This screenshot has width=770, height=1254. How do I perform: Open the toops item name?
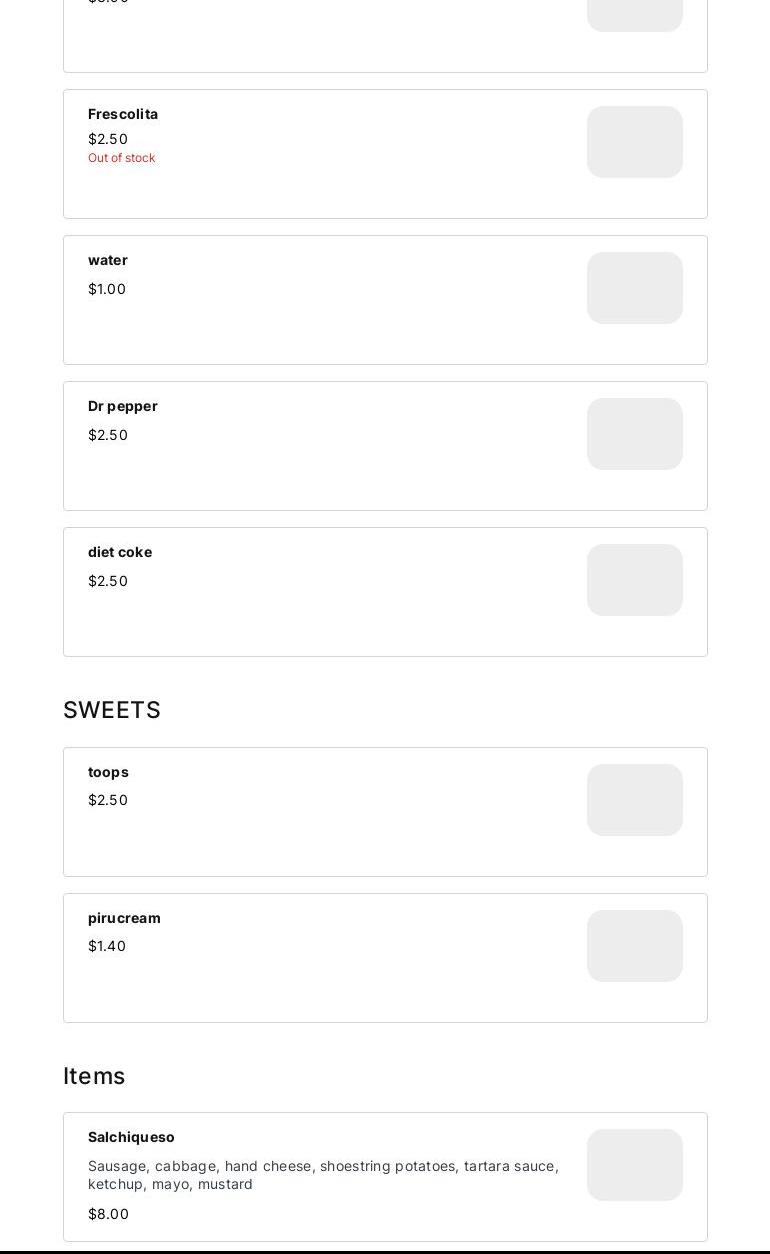click(x=108, y=772)
